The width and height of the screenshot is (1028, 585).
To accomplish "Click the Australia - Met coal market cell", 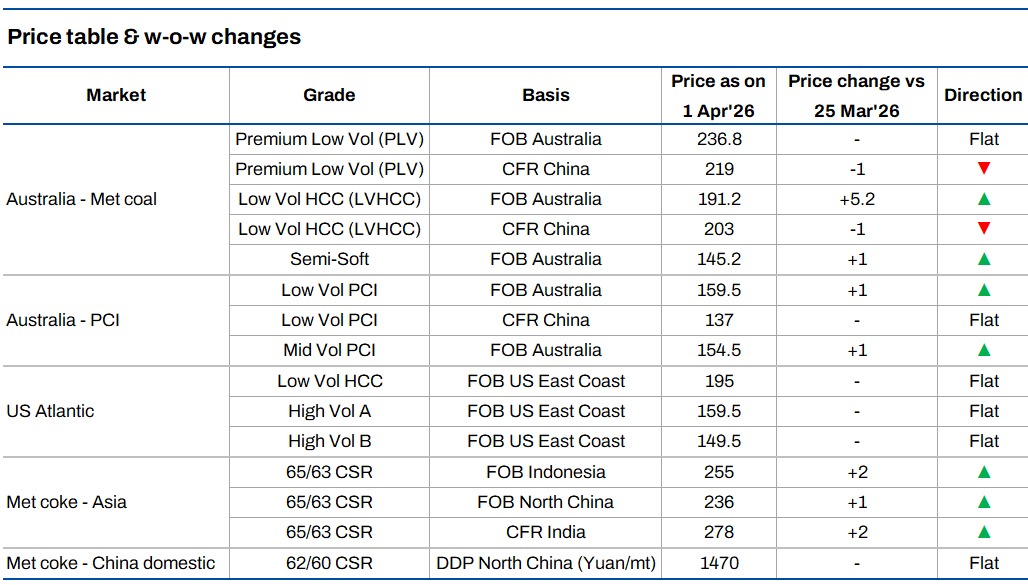I will click(82, 199).
